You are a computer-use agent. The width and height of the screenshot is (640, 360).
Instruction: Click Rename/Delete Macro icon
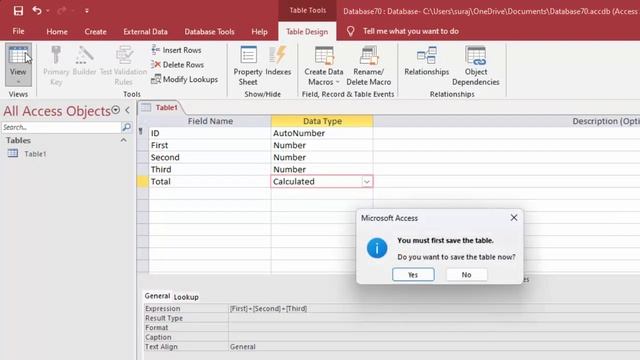(369, 55)
